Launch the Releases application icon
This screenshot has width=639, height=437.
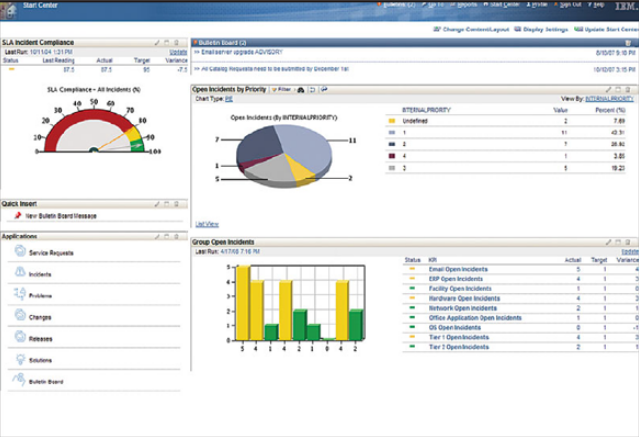[21, 336]
